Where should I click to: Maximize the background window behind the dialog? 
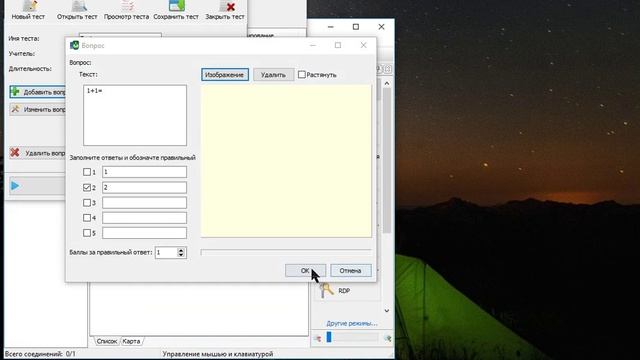coord(356,27)
